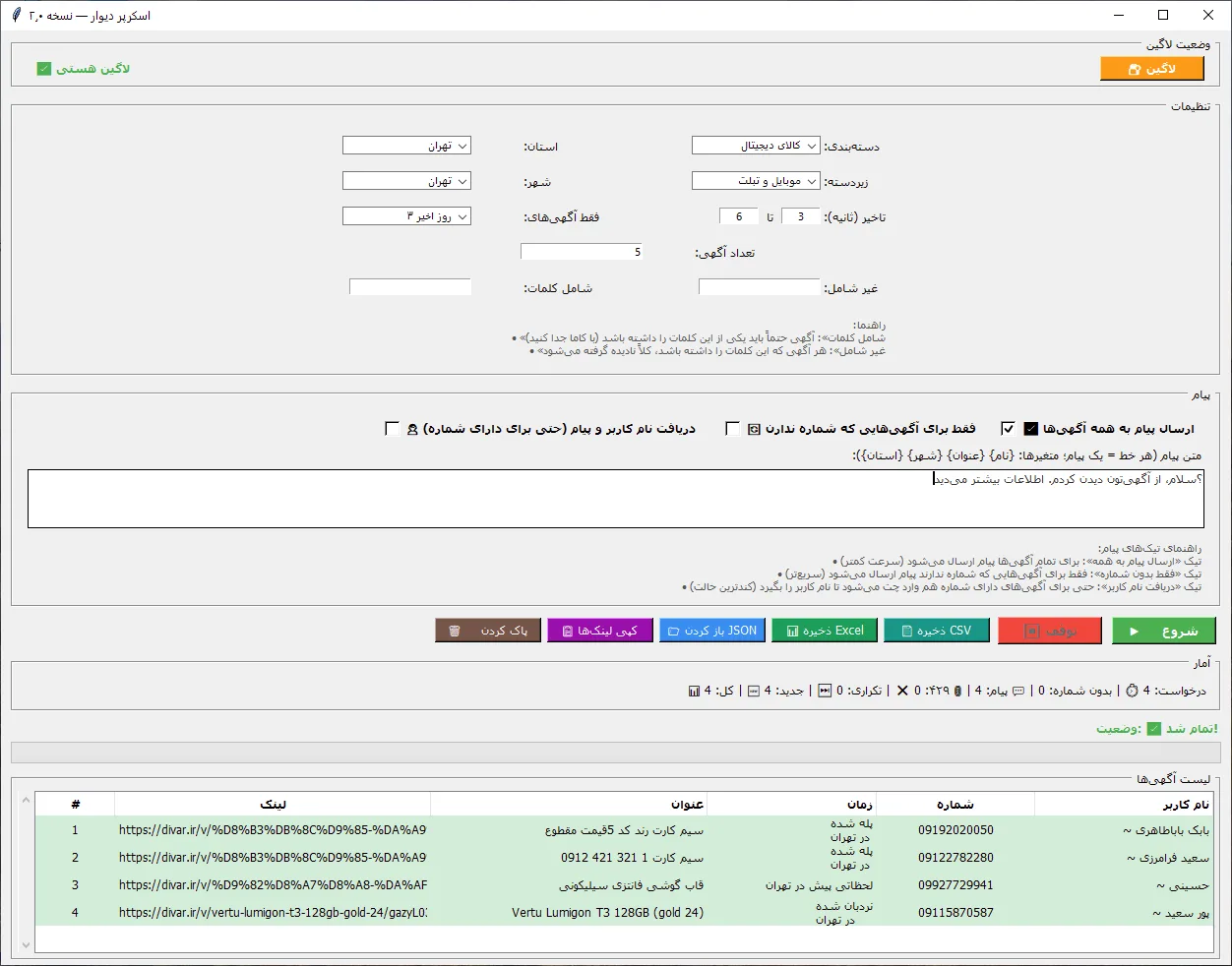Click the stopwatch icon beside درخواست
Screen dimensions: 1232x966
pyautogui.click(x=1132, y=691)
